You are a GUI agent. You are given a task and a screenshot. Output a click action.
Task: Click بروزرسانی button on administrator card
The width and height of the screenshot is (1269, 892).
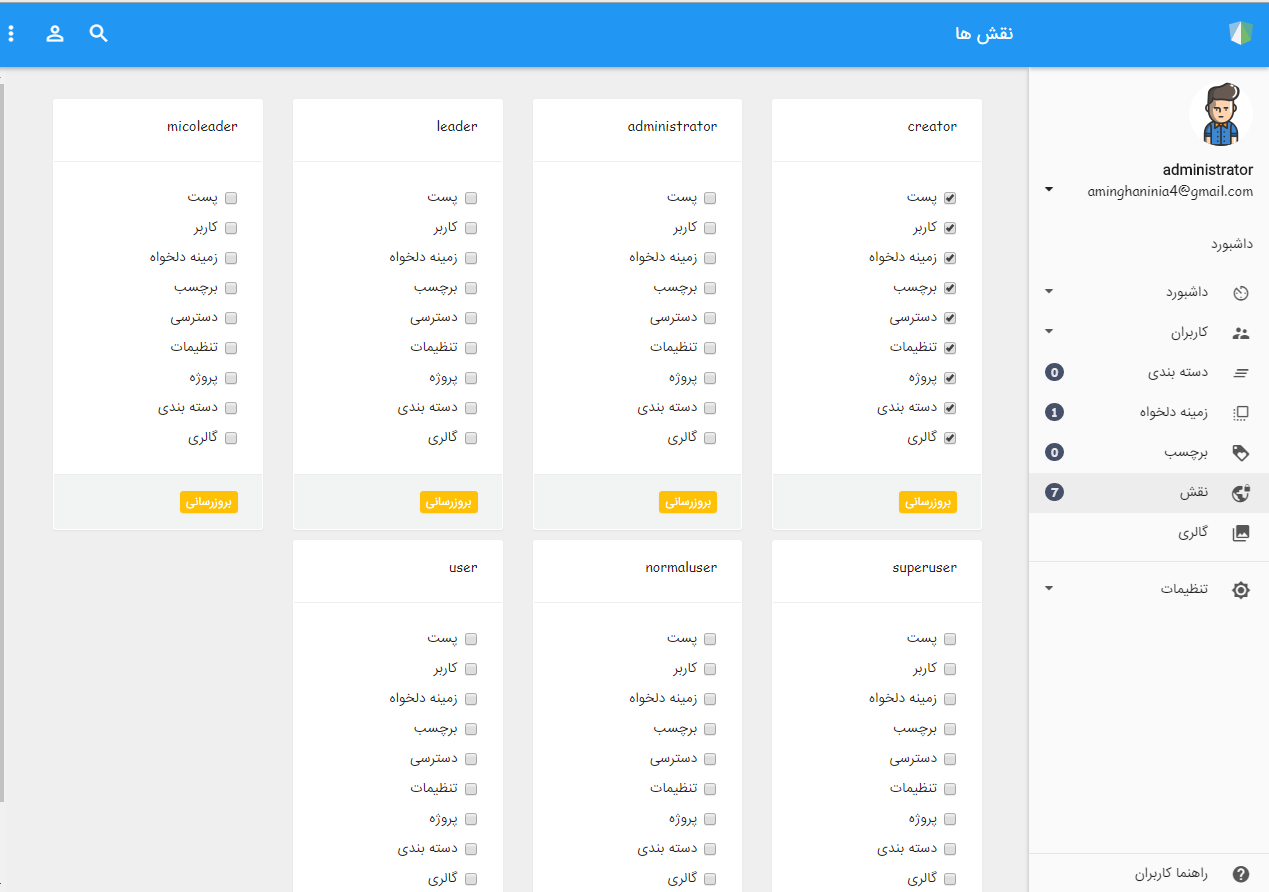688,502
